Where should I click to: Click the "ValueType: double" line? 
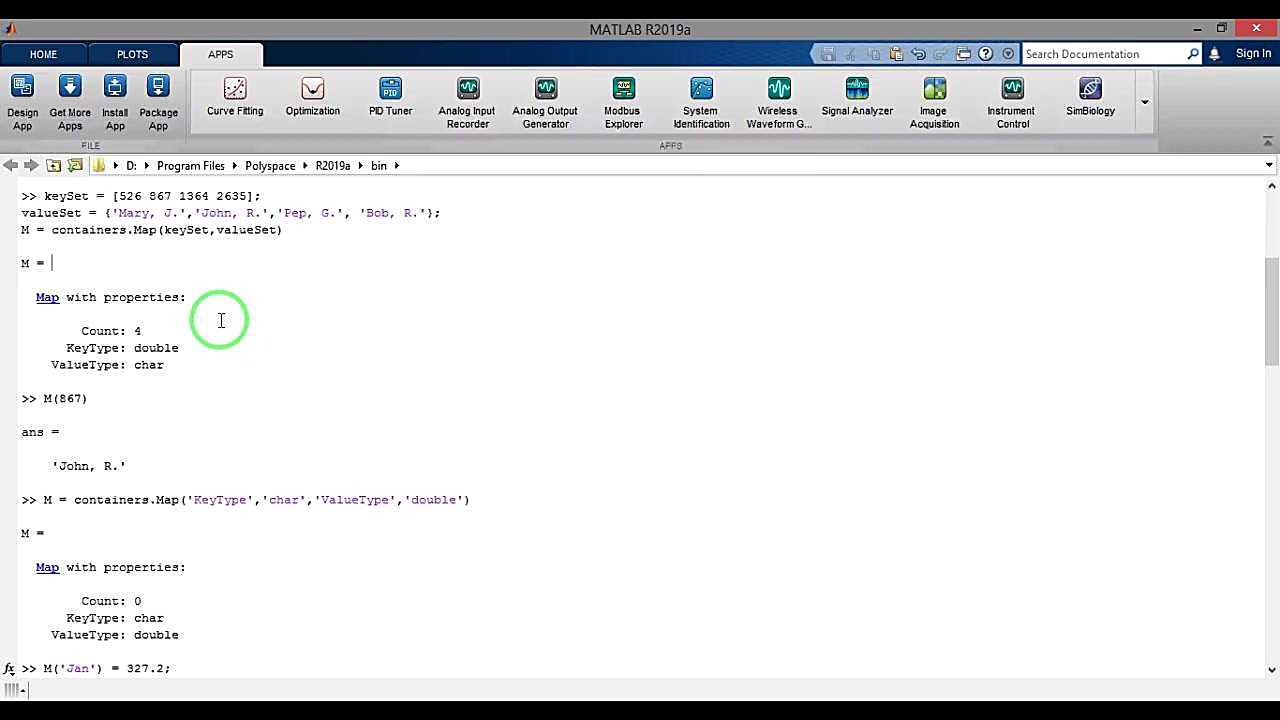(115, 635)
